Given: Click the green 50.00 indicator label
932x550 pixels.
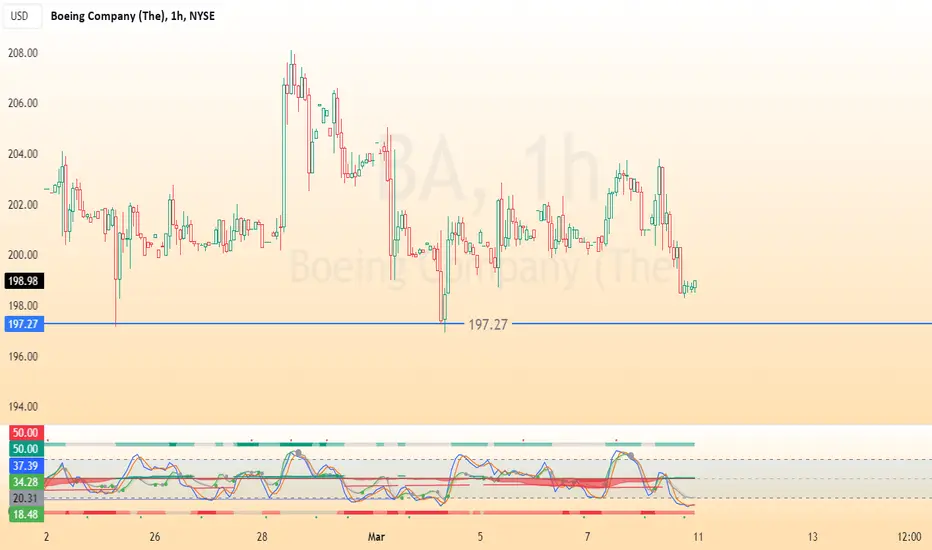Looking at the screenshot, I should [26, 449].
